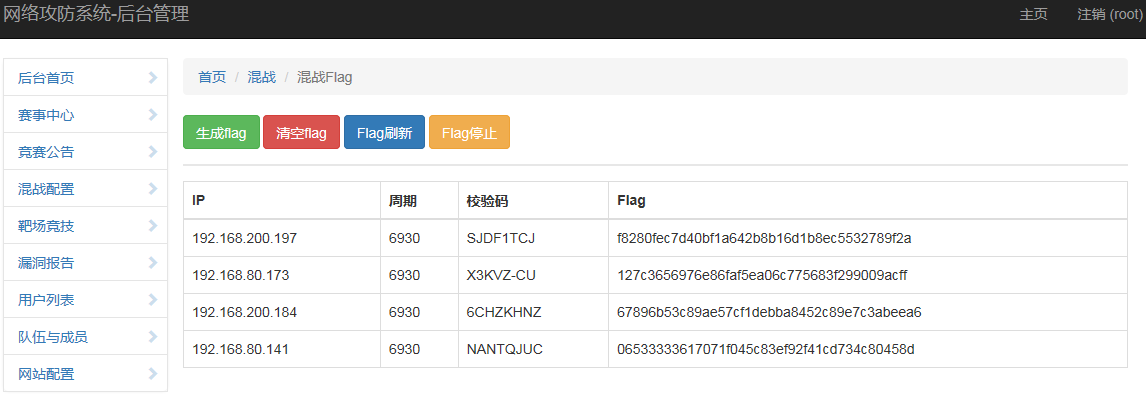The height and width of the screenshot is (401, 1146).
Task: Click chevron arrow beside 靶场竞技
Action: 153,226
